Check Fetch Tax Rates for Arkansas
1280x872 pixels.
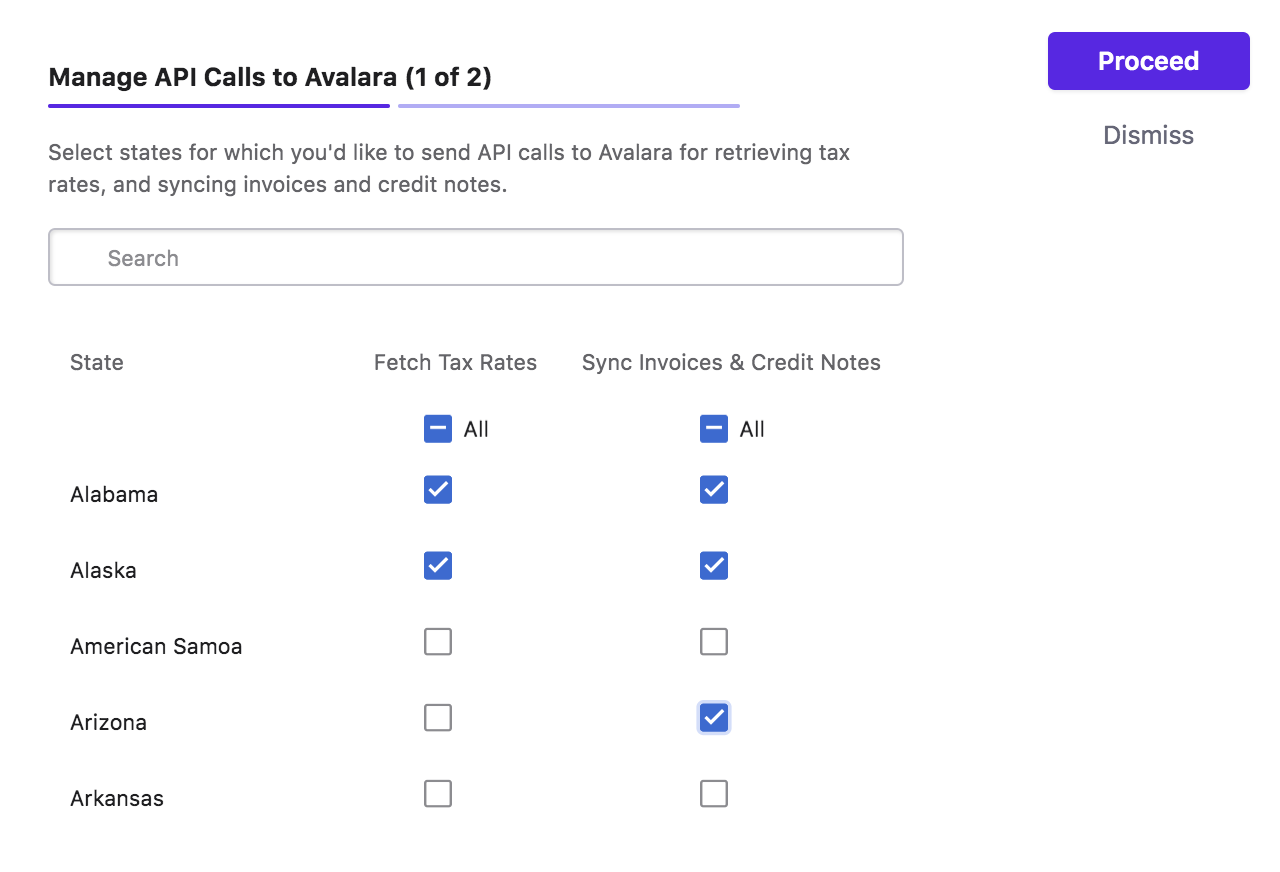(x=438, y=794)
